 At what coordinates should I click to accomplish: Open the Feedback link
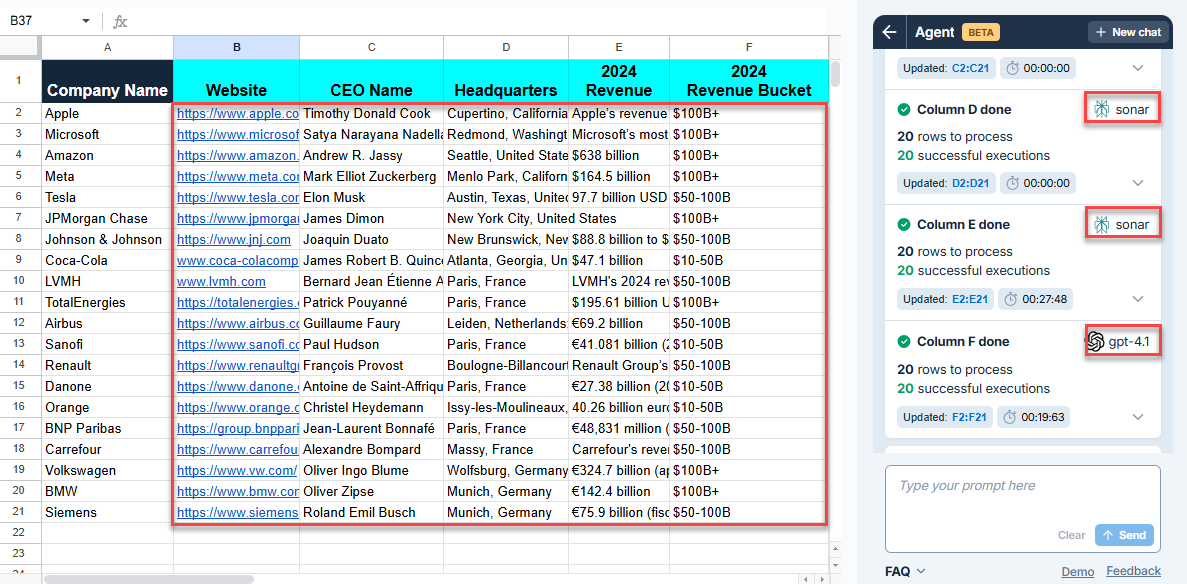click(x=1133, y=571)
